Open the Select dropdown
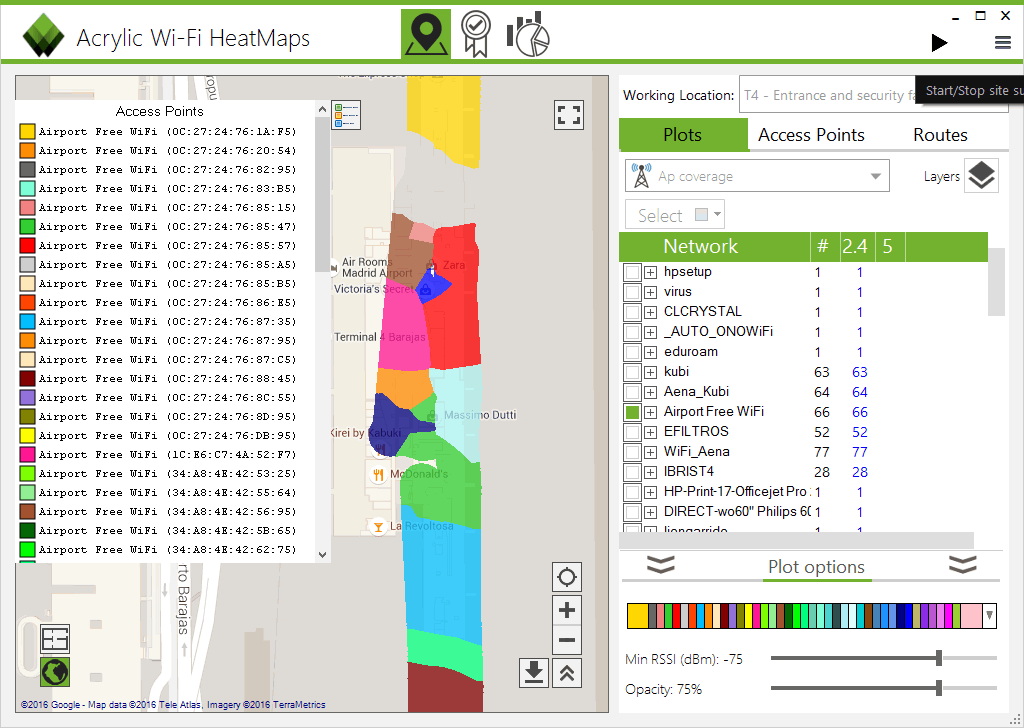This screenshot has width=1024, height=728. click(x=675, y=215)
